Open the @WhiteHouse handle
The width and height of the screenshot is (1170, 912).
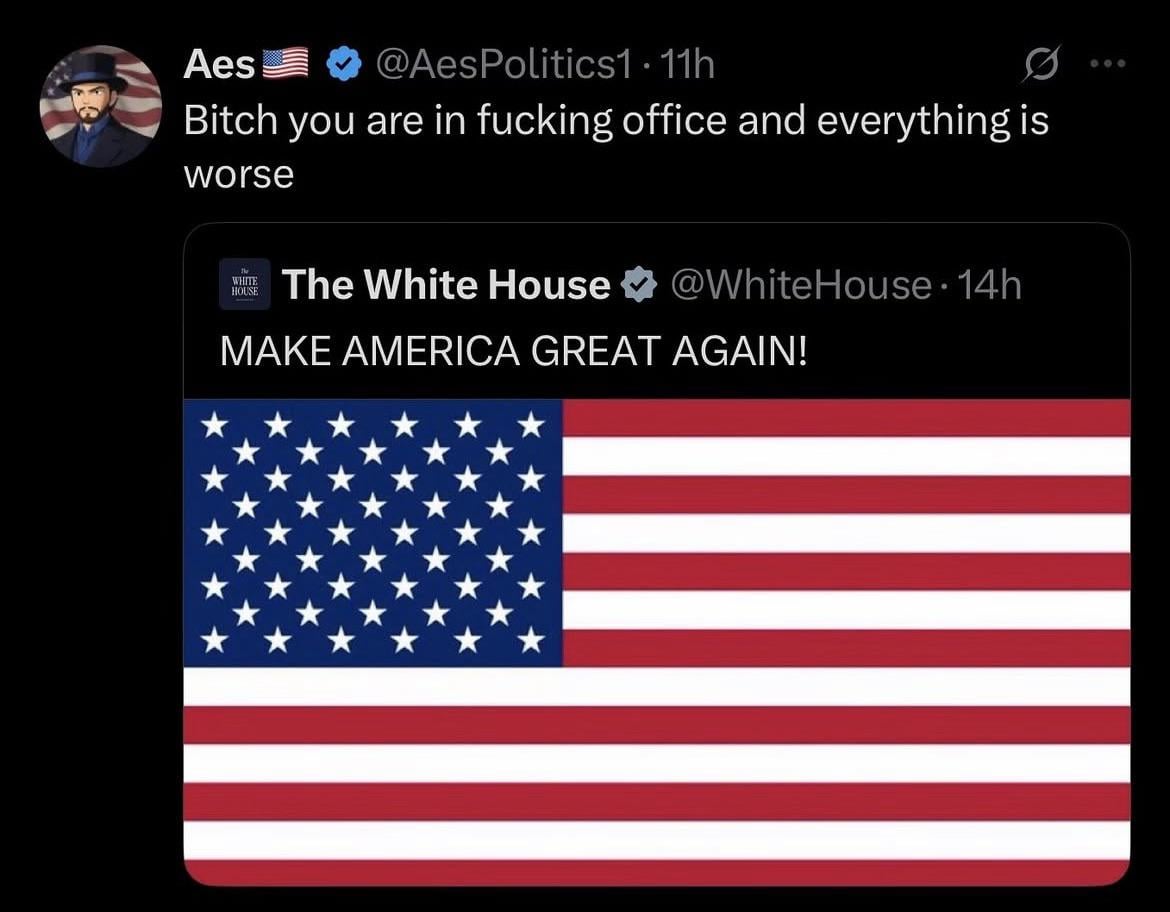click(799, 286)
